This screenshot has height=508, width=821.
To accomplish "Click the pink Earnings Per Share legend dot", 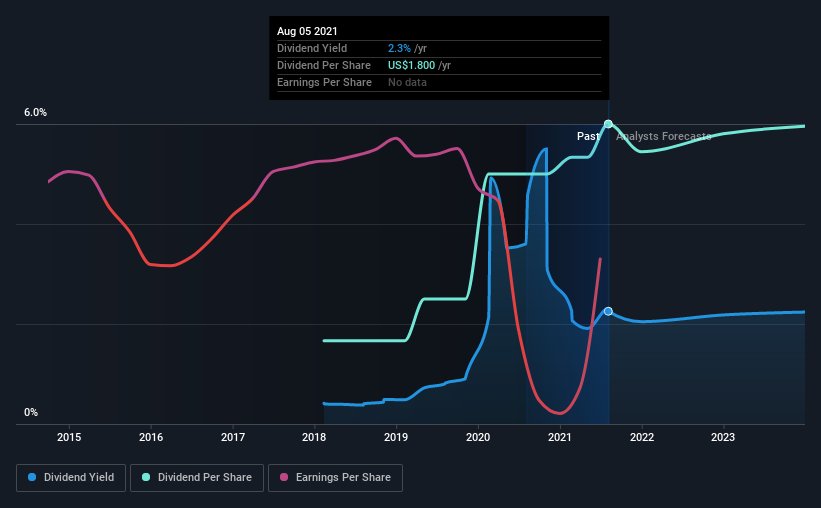I will 284,477.
